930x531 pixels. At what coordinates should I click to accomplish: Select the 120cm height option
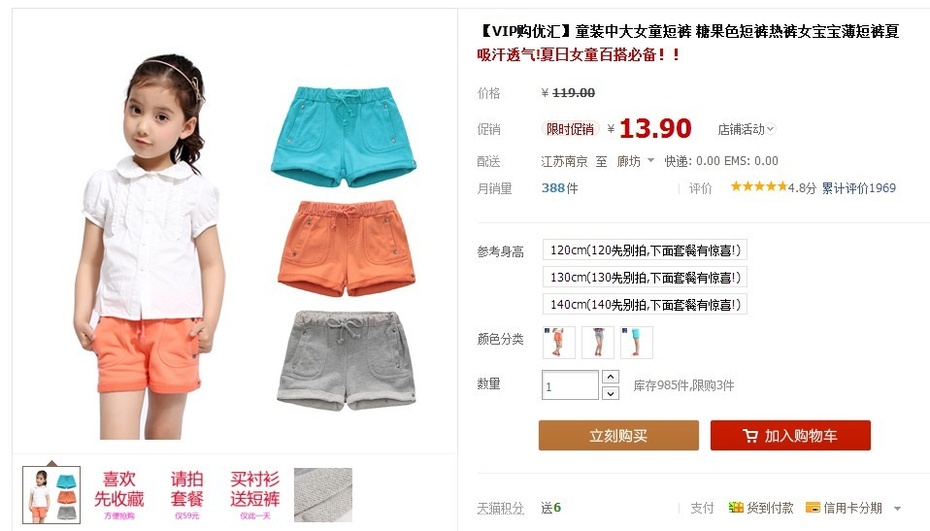[x=645, y=250]
